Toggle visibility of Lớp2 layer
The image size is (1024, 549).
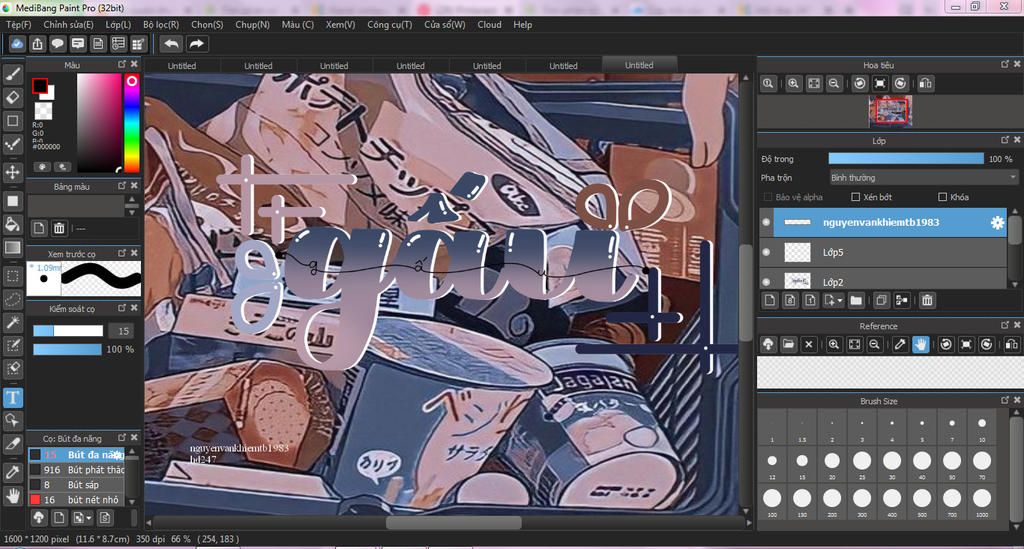[x=767, y=282]
